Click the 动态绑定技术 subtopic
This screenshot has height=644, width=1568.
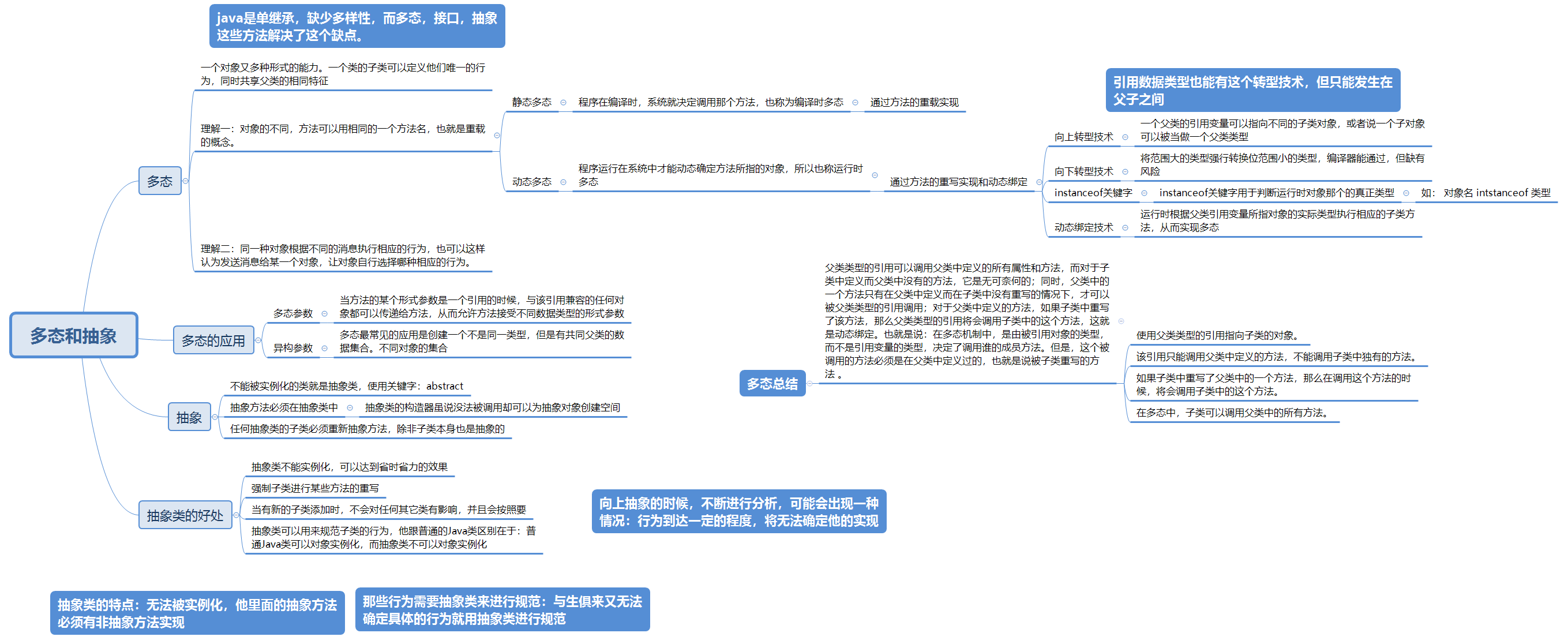point(1083,227)
